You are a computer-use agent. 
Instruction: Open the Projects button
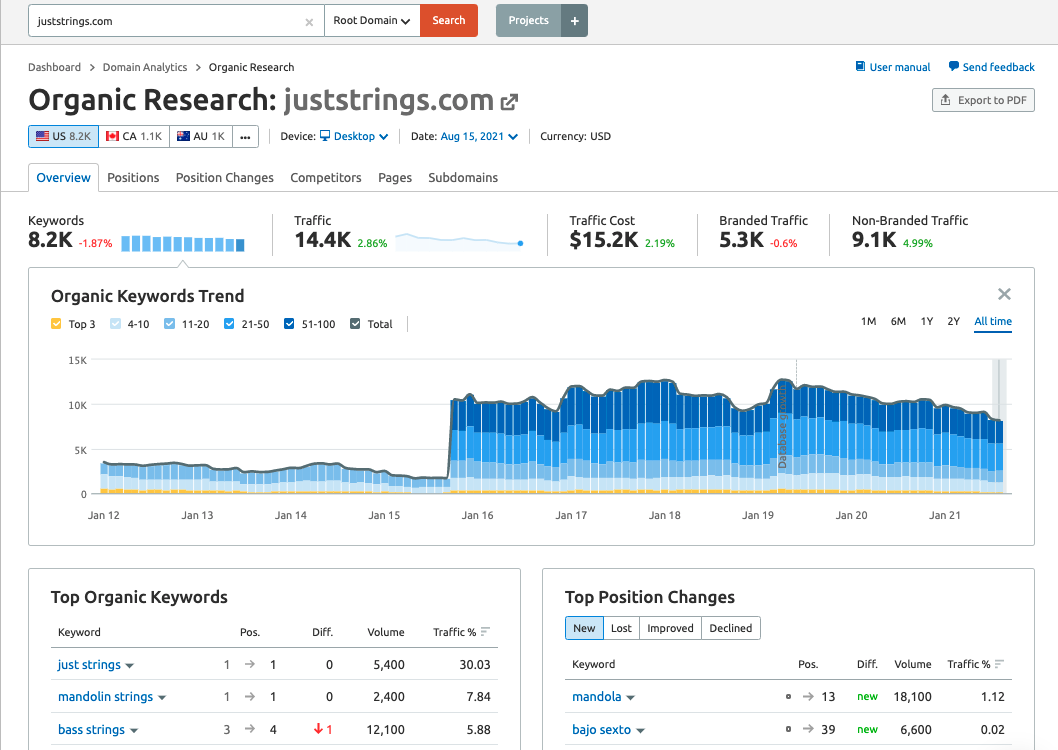pyautogui.click(x=528, y=20)
